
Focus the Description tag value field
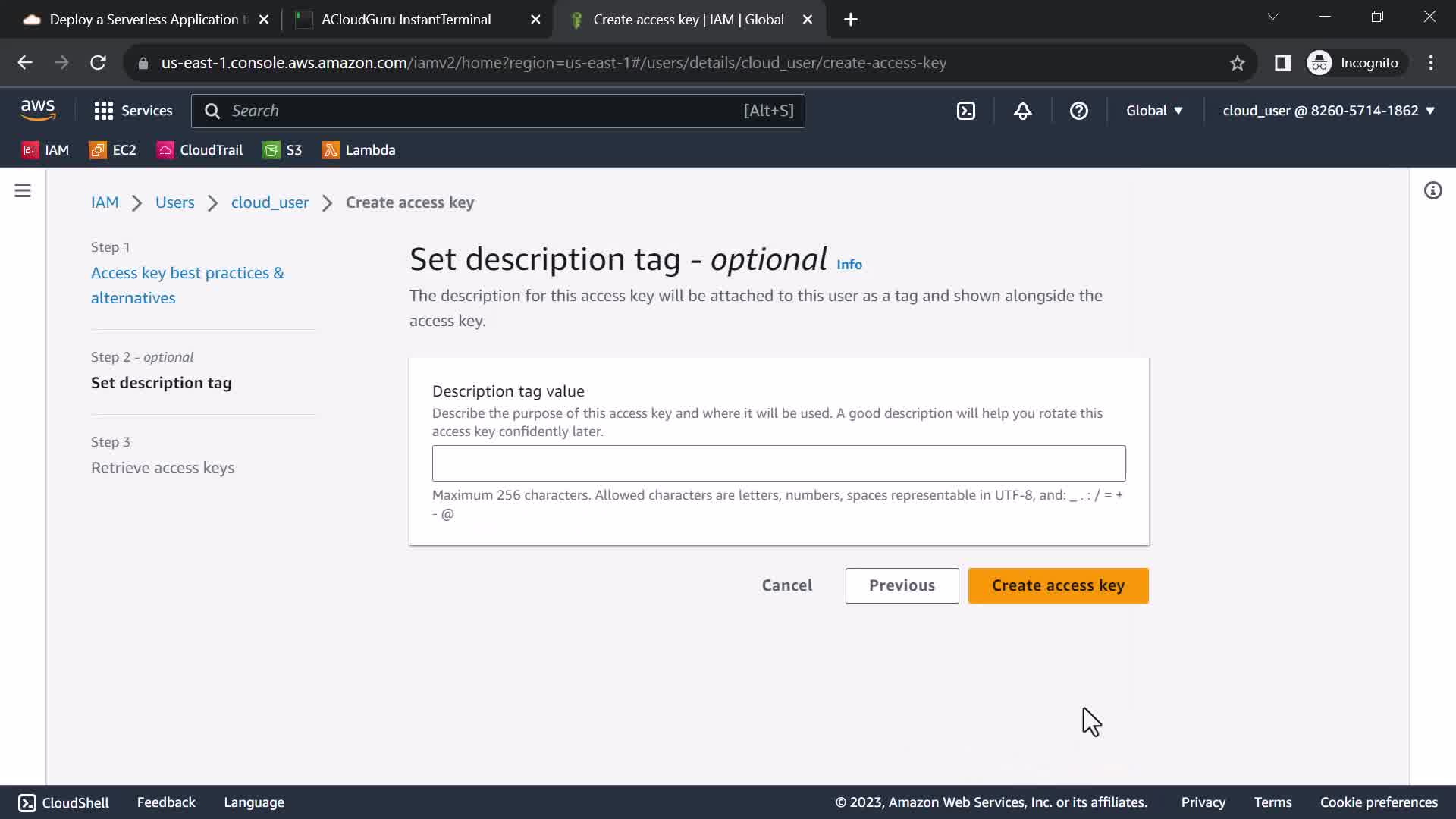779,463
